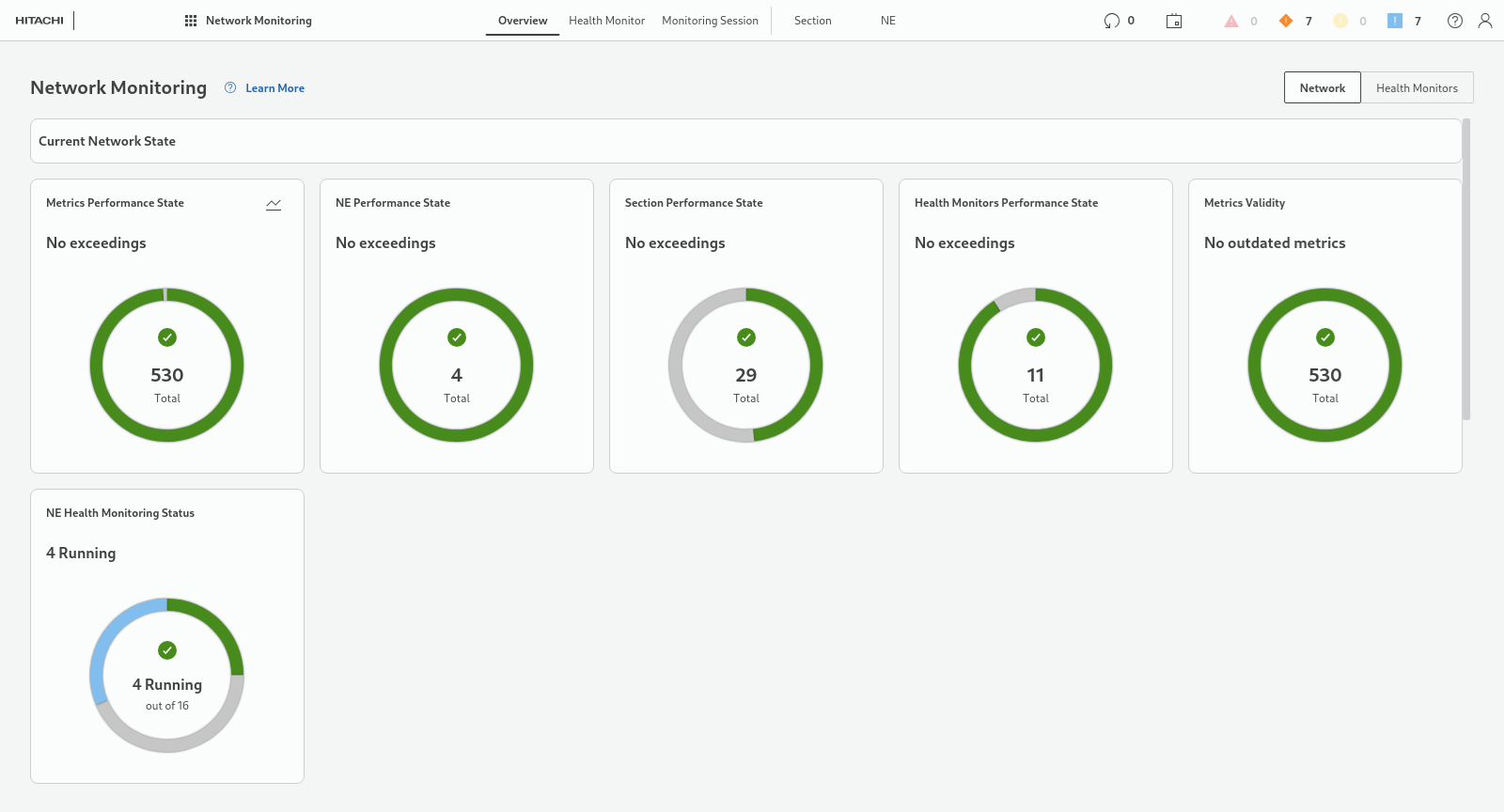Go to the Health Monitor tab
Viewport: 1504px width, 812px height.
606,21
